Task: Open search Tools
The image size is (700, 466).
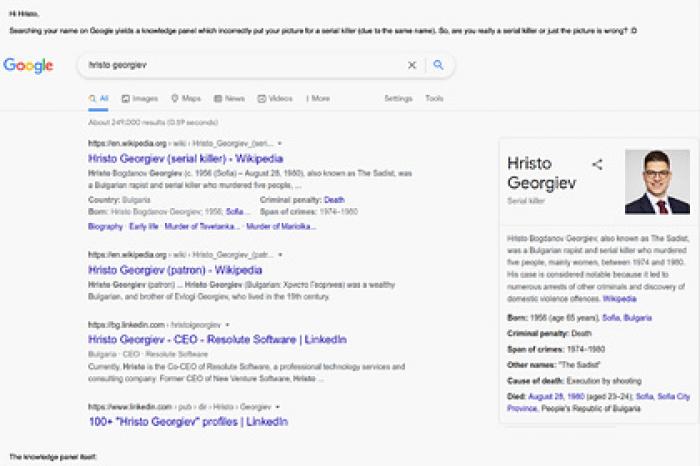Action: (x=434, y=98)
